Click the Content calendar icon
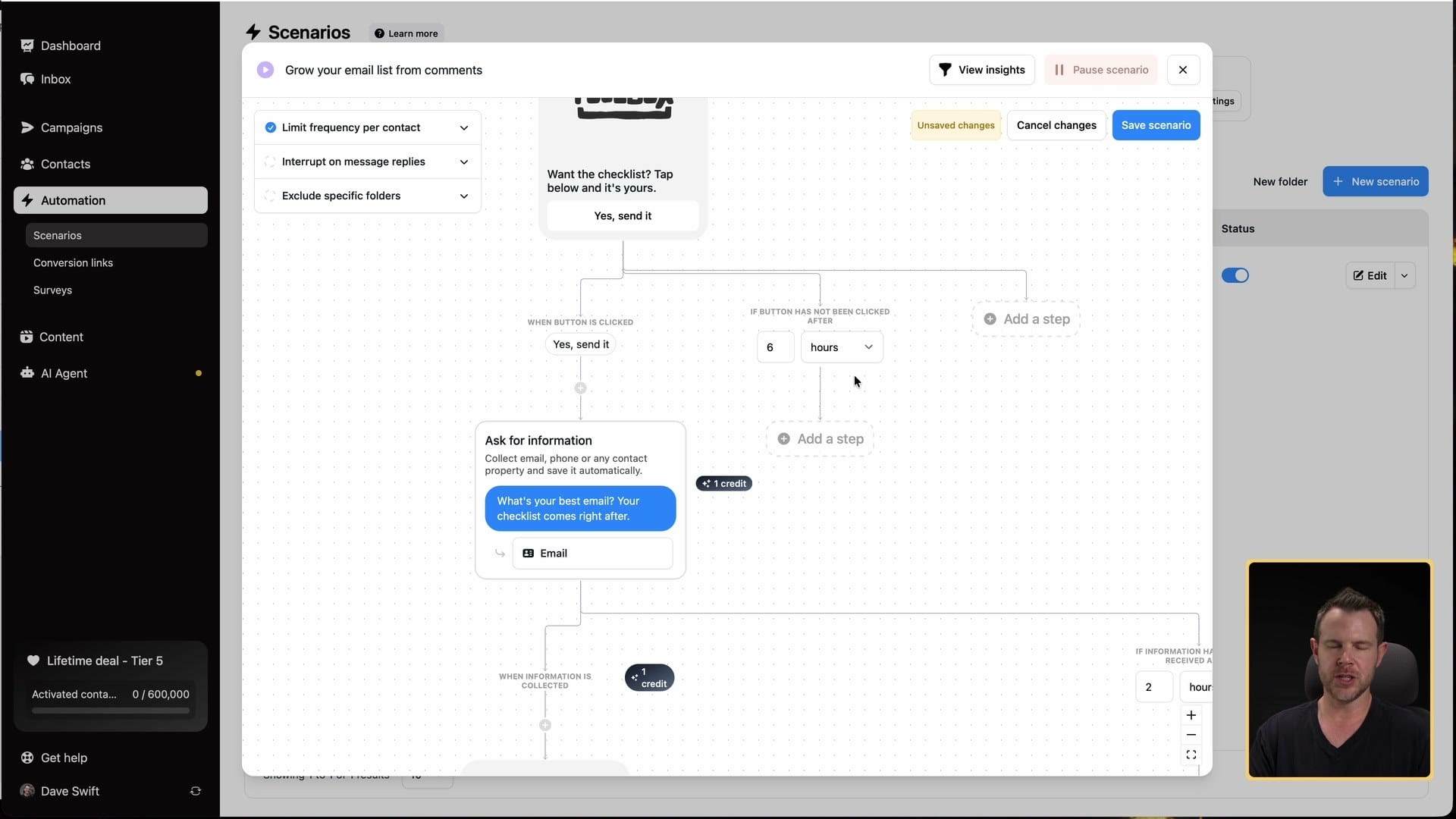Viewport: 1456px width, 819px height. (27, 337)
